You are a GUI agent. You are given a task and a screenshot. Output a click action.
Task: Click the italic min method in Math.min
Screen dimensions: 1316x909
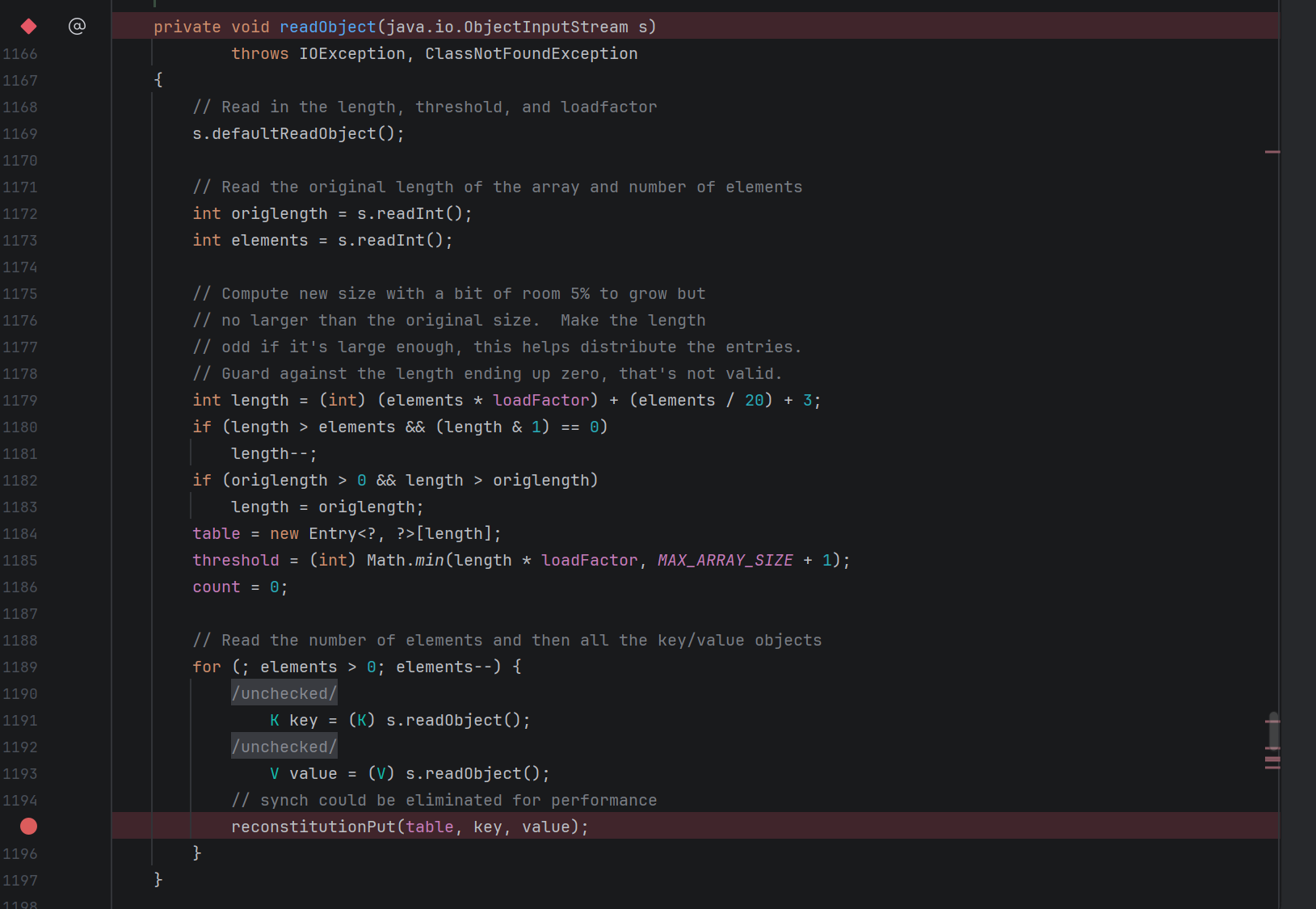(429, 561)
